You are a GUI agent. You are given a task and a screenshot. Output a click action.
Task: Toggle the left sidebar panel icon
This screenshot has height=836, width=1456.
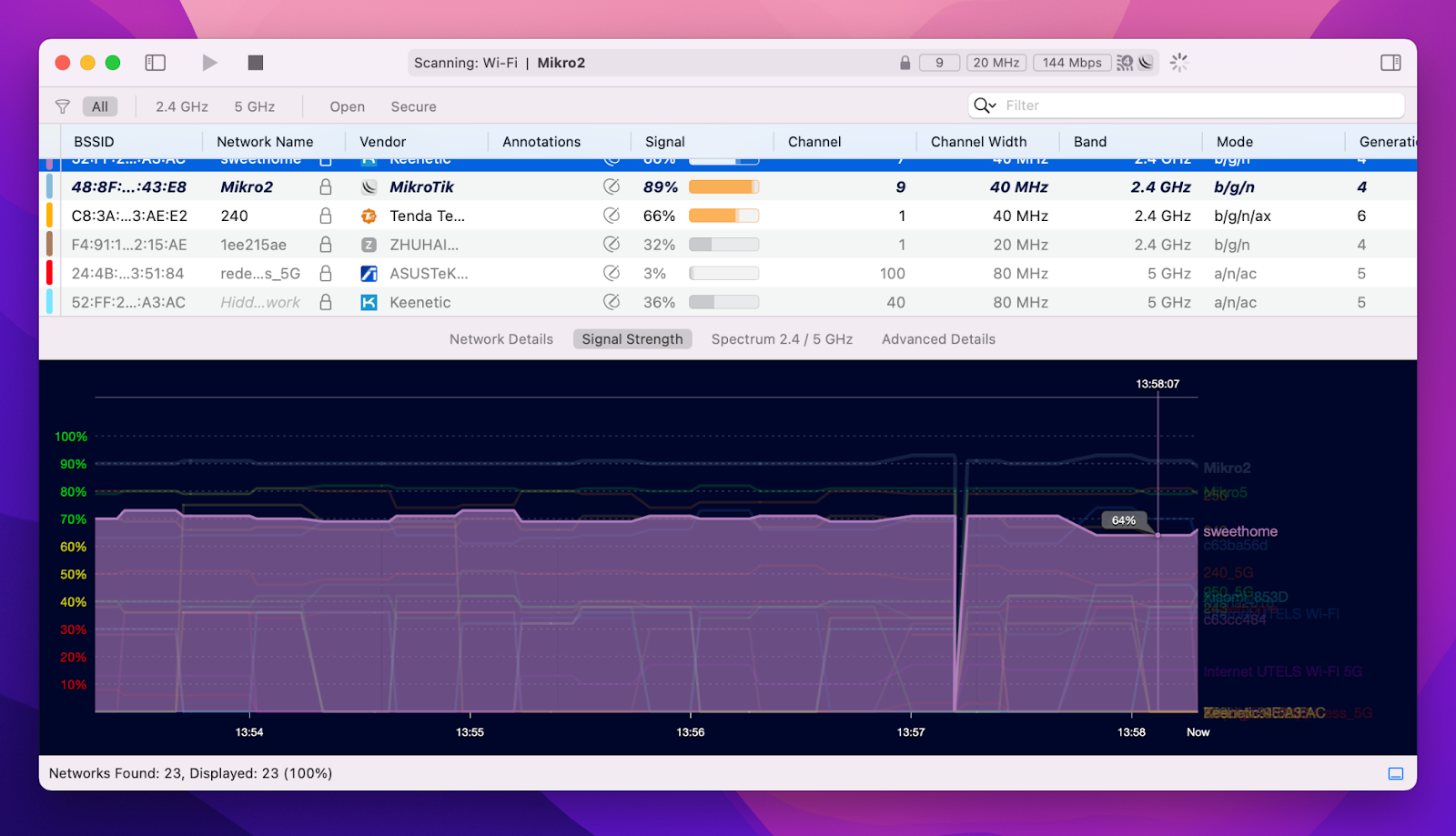point(156,63)
